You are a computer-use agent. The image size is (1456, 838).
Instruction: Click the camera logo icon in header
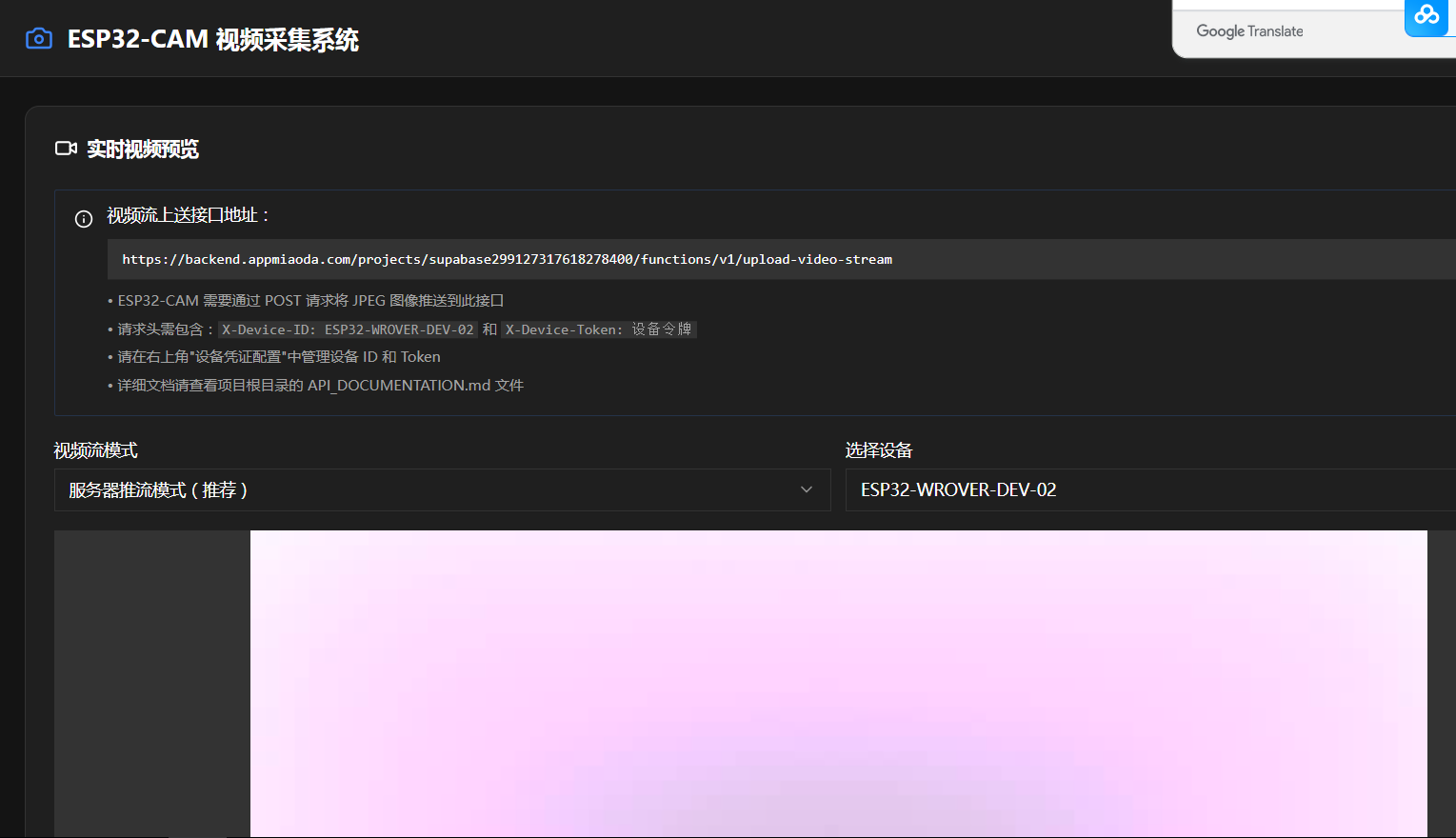pyautogui.click(x=39, y=39)
